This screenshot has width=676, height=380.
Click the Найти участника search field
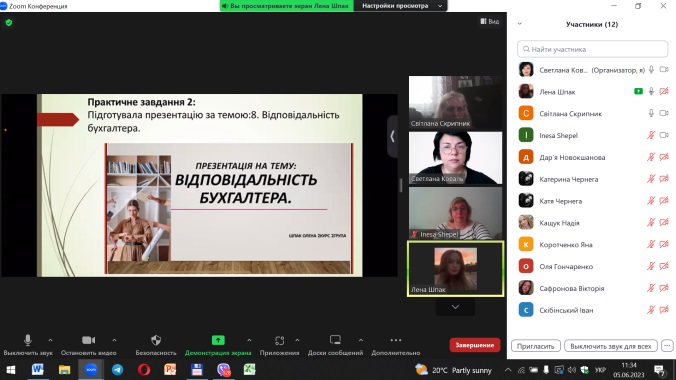[592, 49]
